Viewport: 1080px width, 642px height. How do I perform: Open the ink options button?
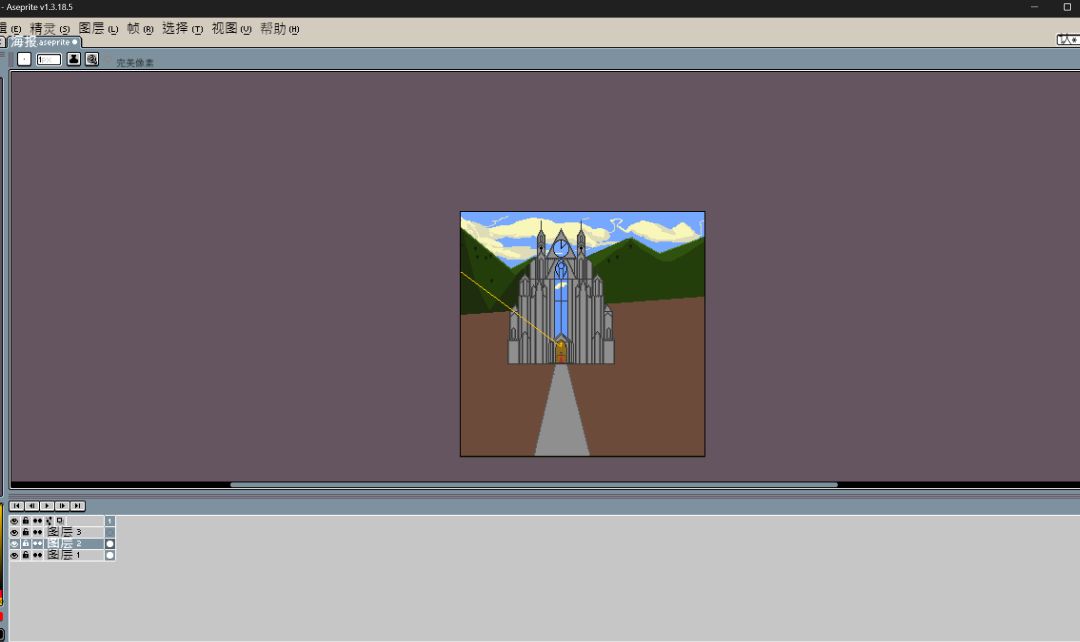tap(73, 59)
